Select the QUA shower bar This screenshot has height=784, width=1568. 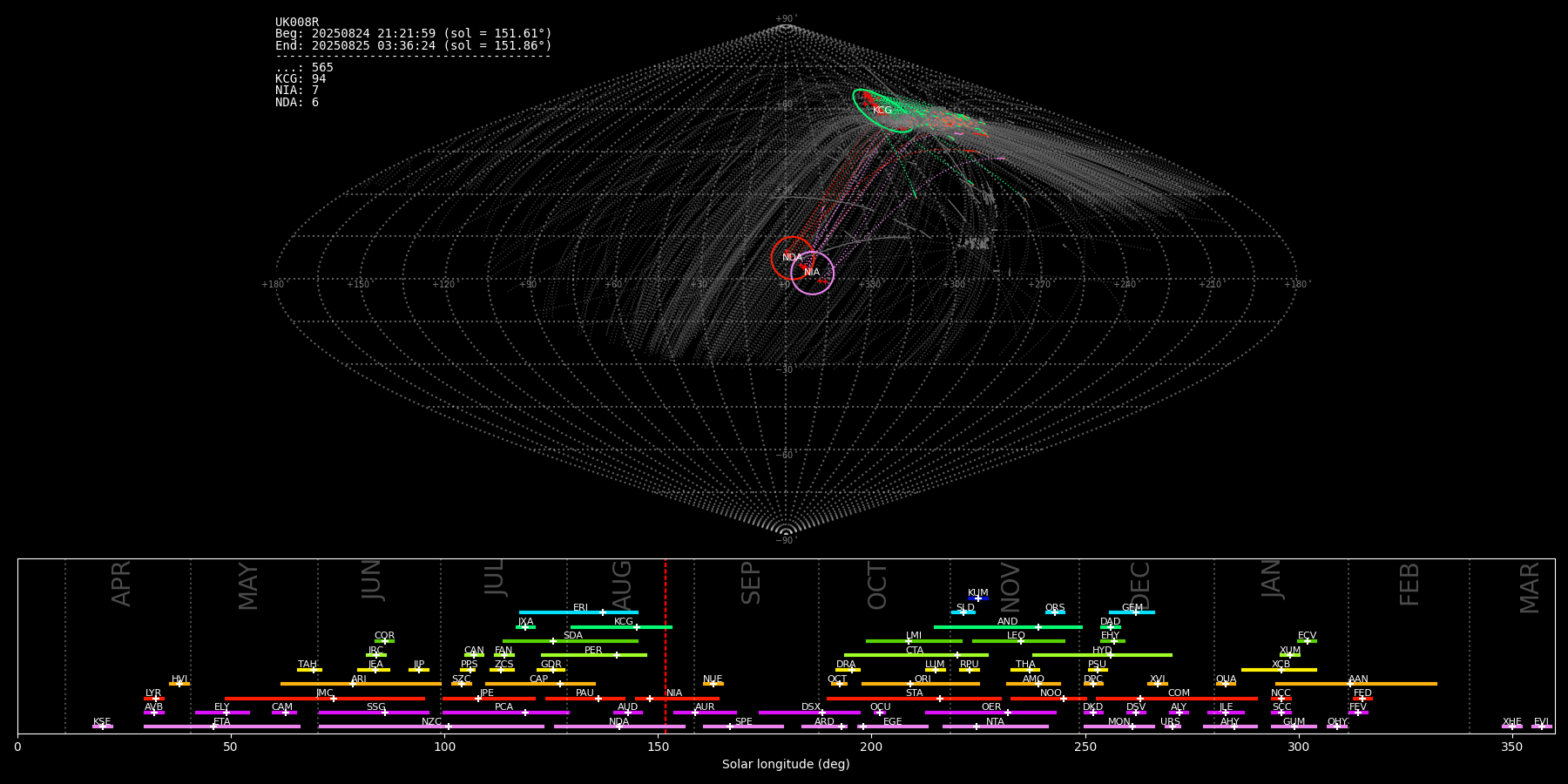coord(1226,684)
